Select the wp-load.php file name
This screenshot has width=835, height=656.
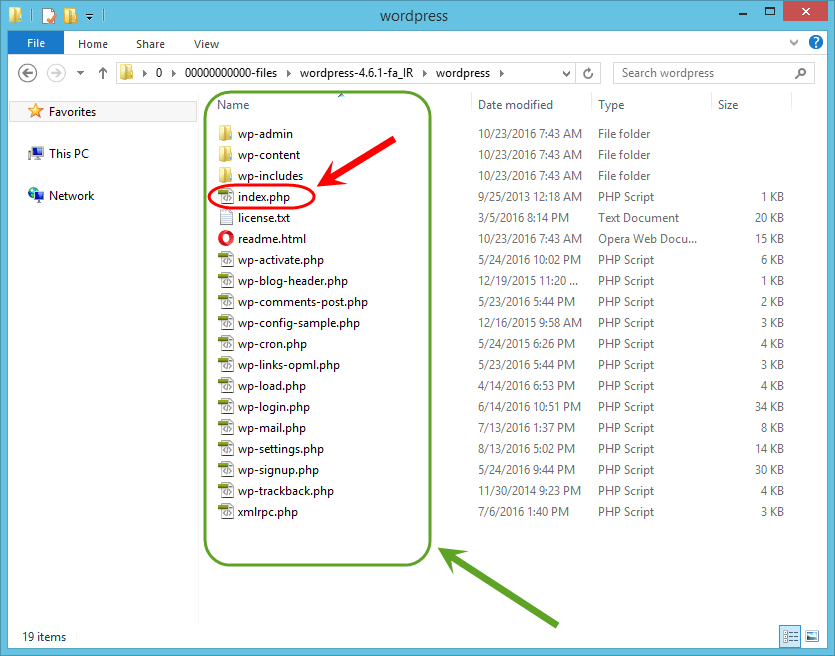tap(272, 386)
